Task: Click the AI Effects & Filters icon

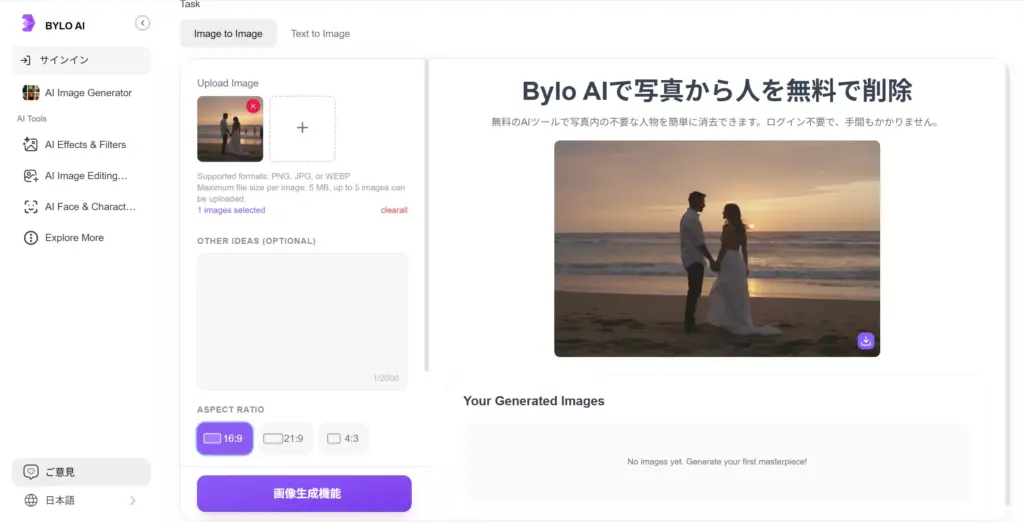Action: coord(30,144)
